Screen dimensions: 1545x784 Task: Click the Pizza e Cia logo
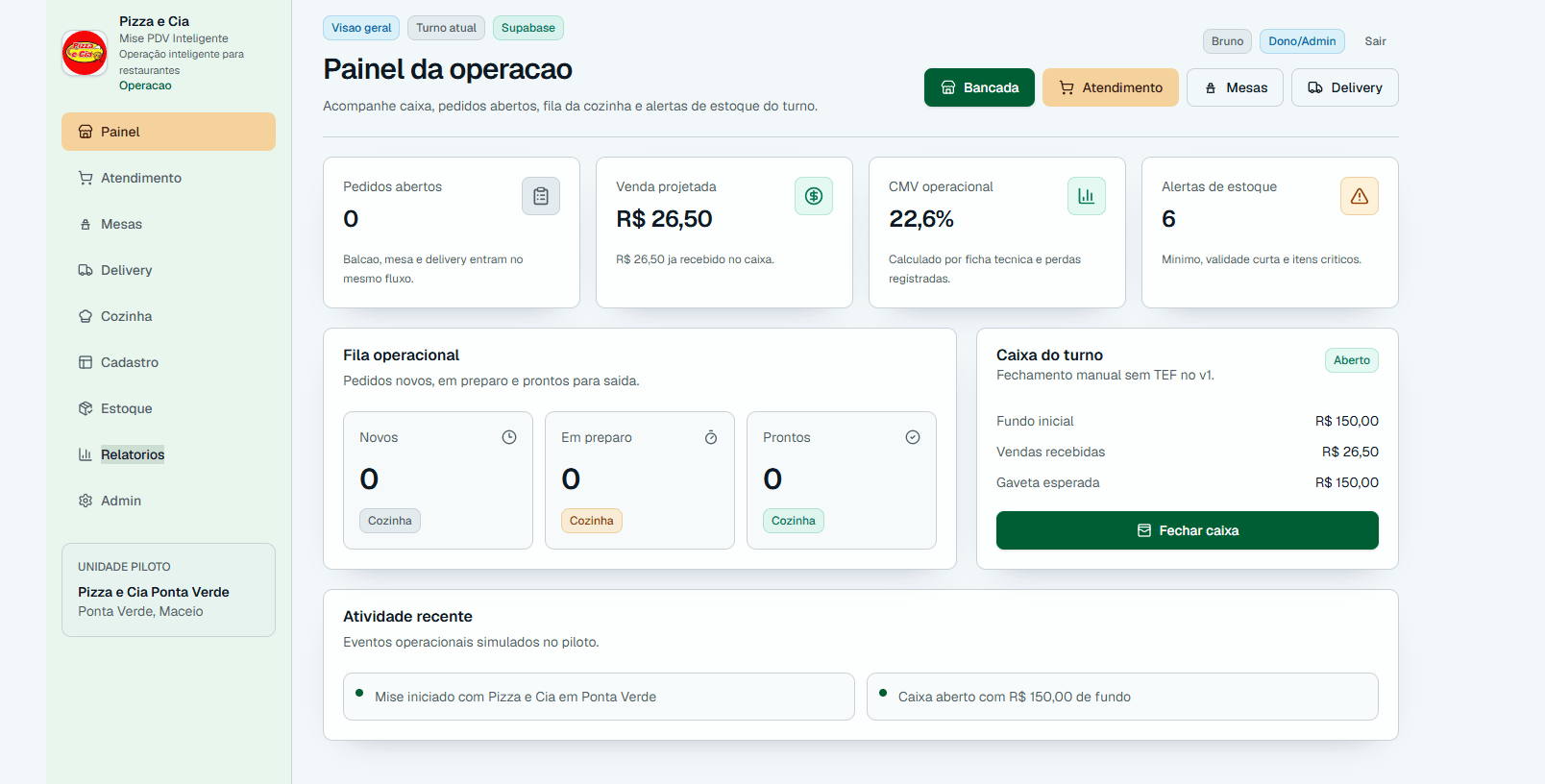85,52
